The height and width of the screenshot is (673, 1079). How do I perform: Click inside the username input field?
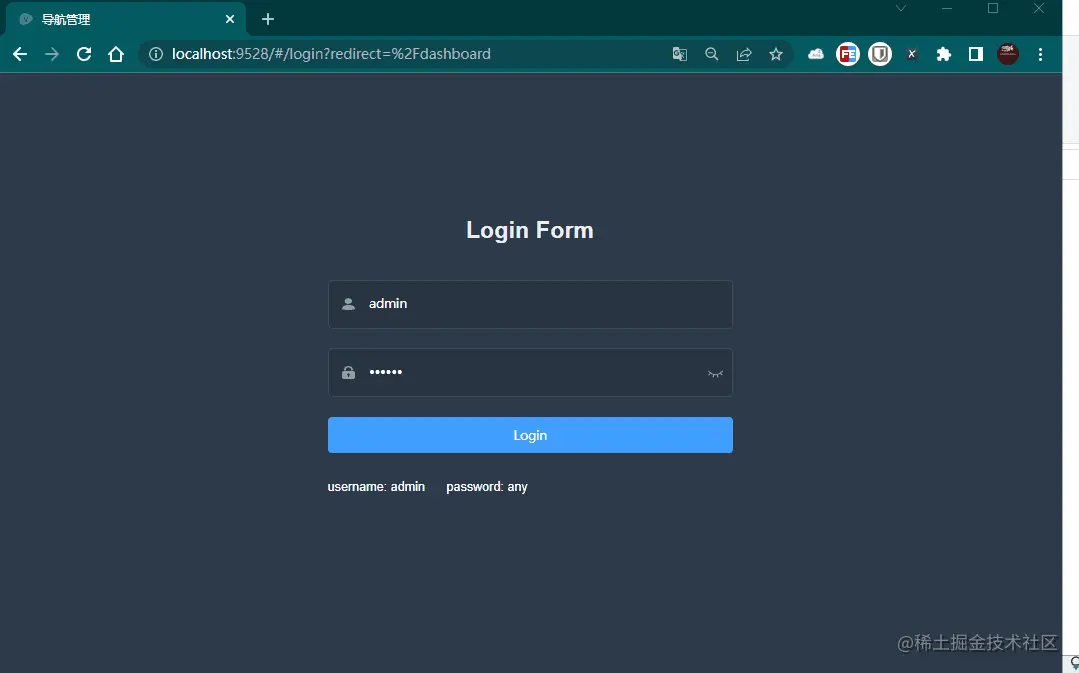500,303
